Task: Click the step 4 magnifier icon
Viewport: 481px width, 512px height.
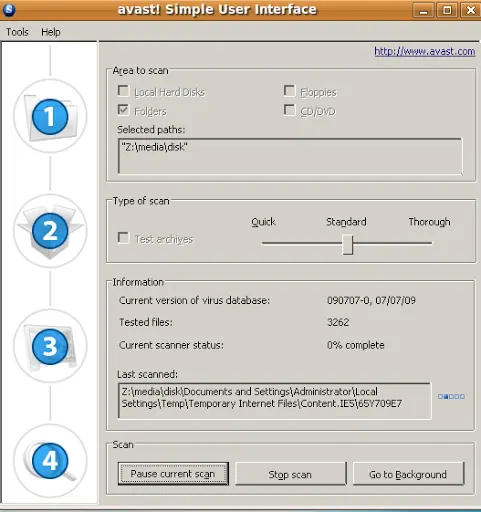Action: [50, 461]
